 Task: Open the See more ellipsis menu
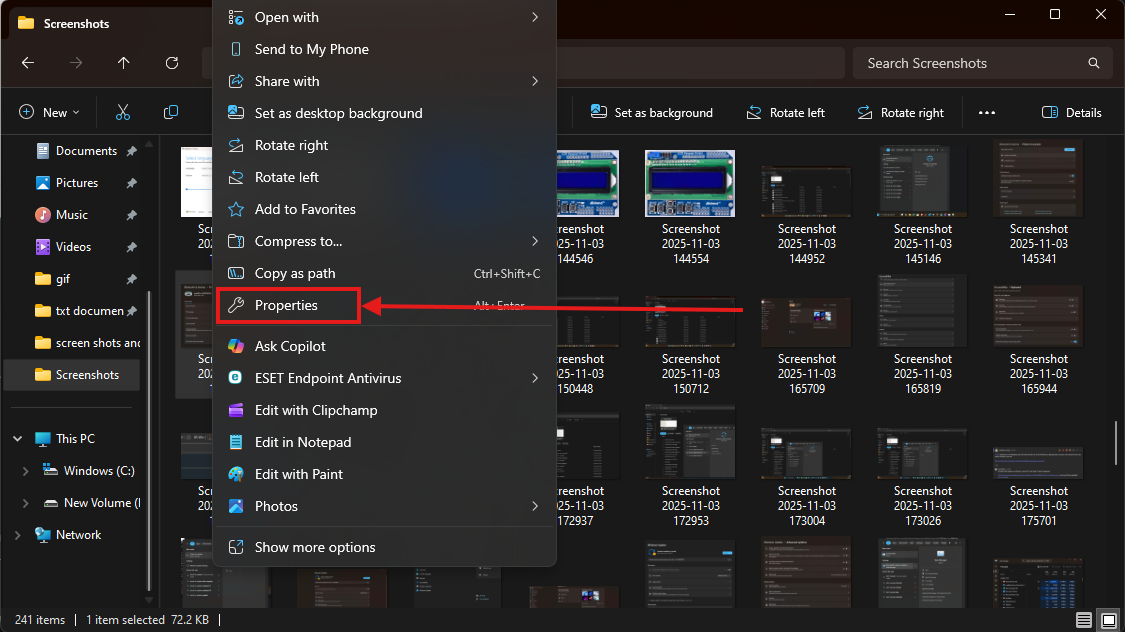pos(987,113)
